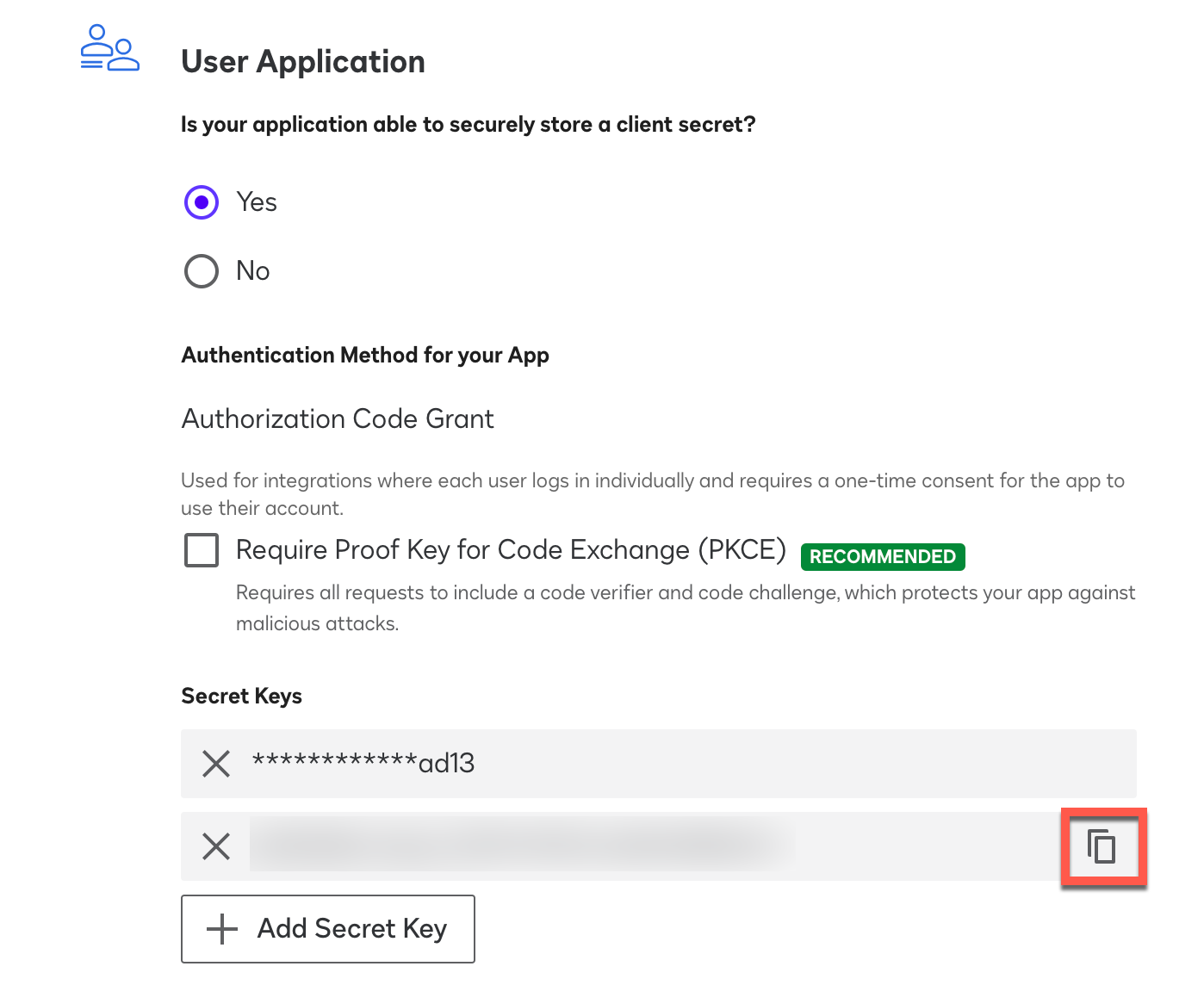The width and height of the screenshot is (1204, 985).
Task: Enable the Require PKCE checkbox
Action: coord(202,550)
